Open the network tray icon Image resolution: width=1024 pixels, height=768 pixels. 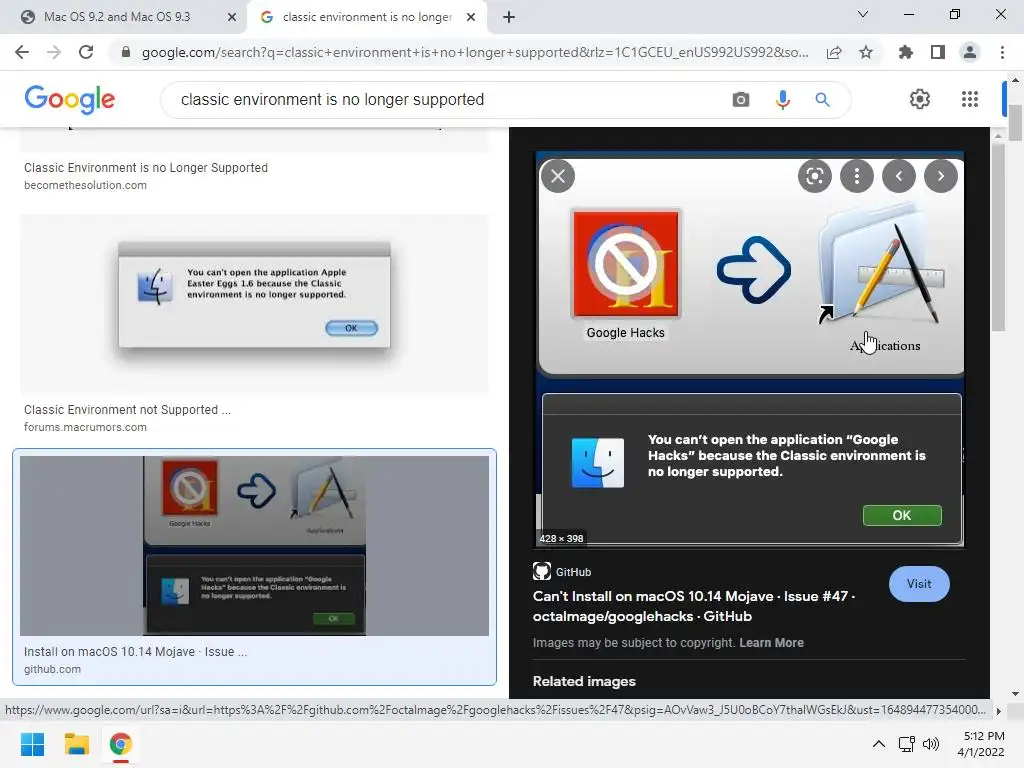pyautogui.click(x=906, y=744)
